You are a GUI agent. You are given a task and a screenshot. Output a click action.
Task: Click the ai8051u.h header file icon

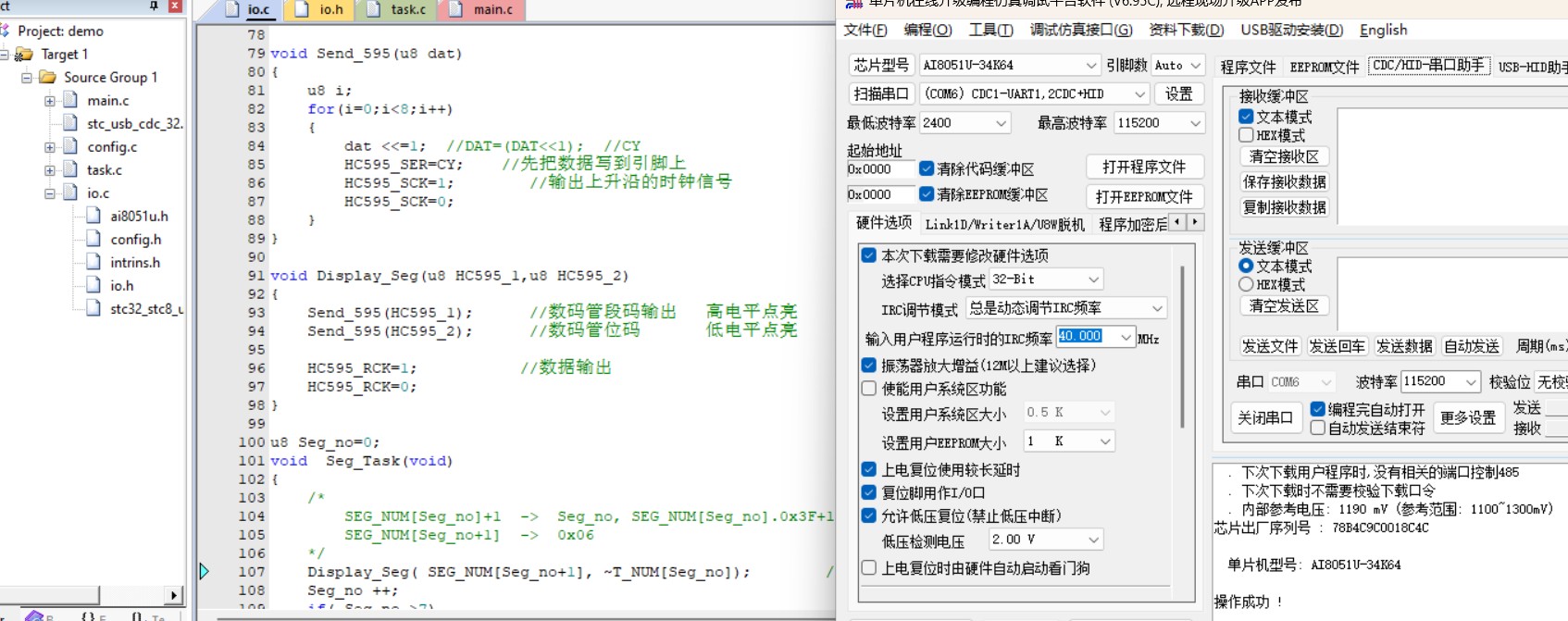pyautogui.click(x=93, y=216)
